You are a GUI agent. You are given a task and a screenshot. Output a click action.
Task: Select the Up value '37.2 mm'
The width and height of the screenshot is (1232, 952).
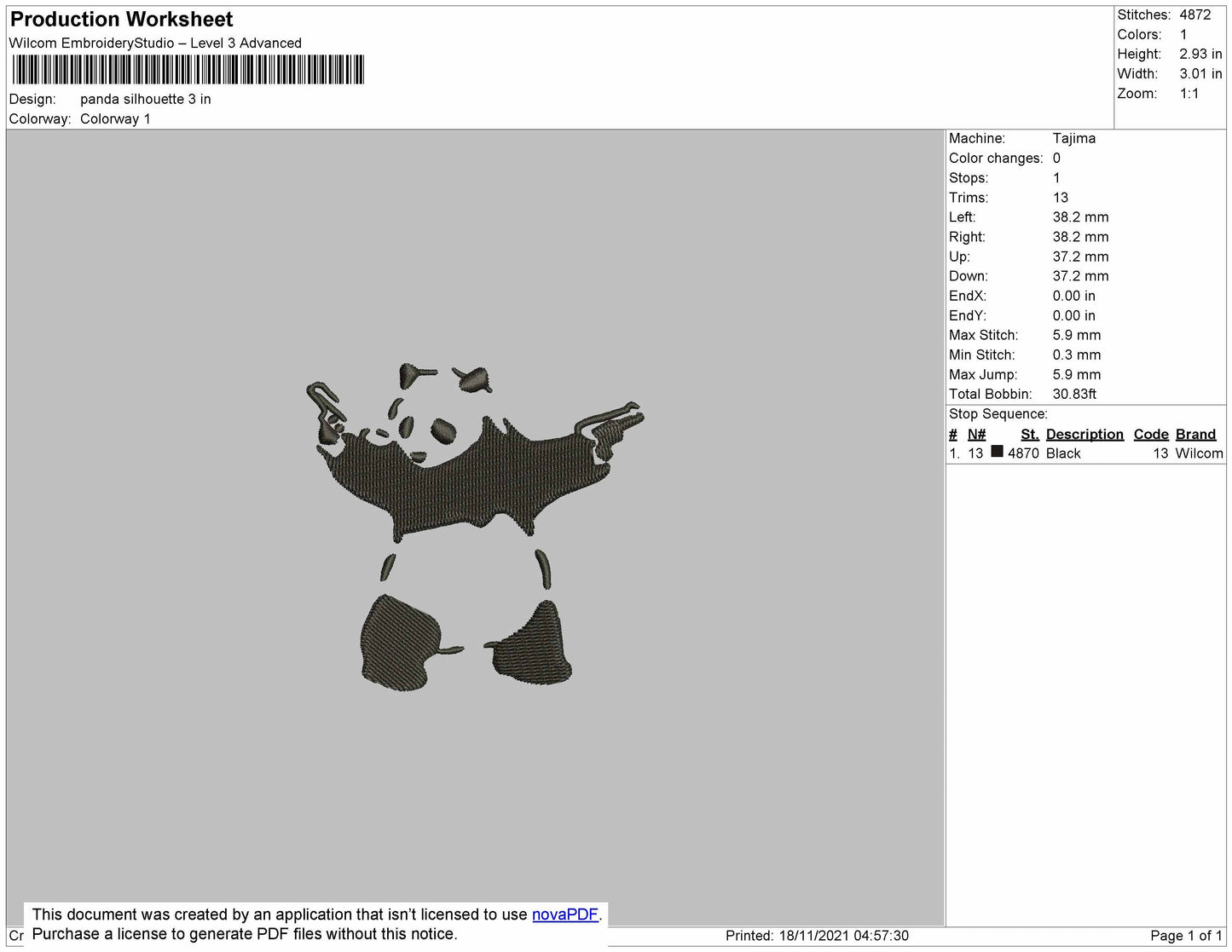tap(1081, 256)
